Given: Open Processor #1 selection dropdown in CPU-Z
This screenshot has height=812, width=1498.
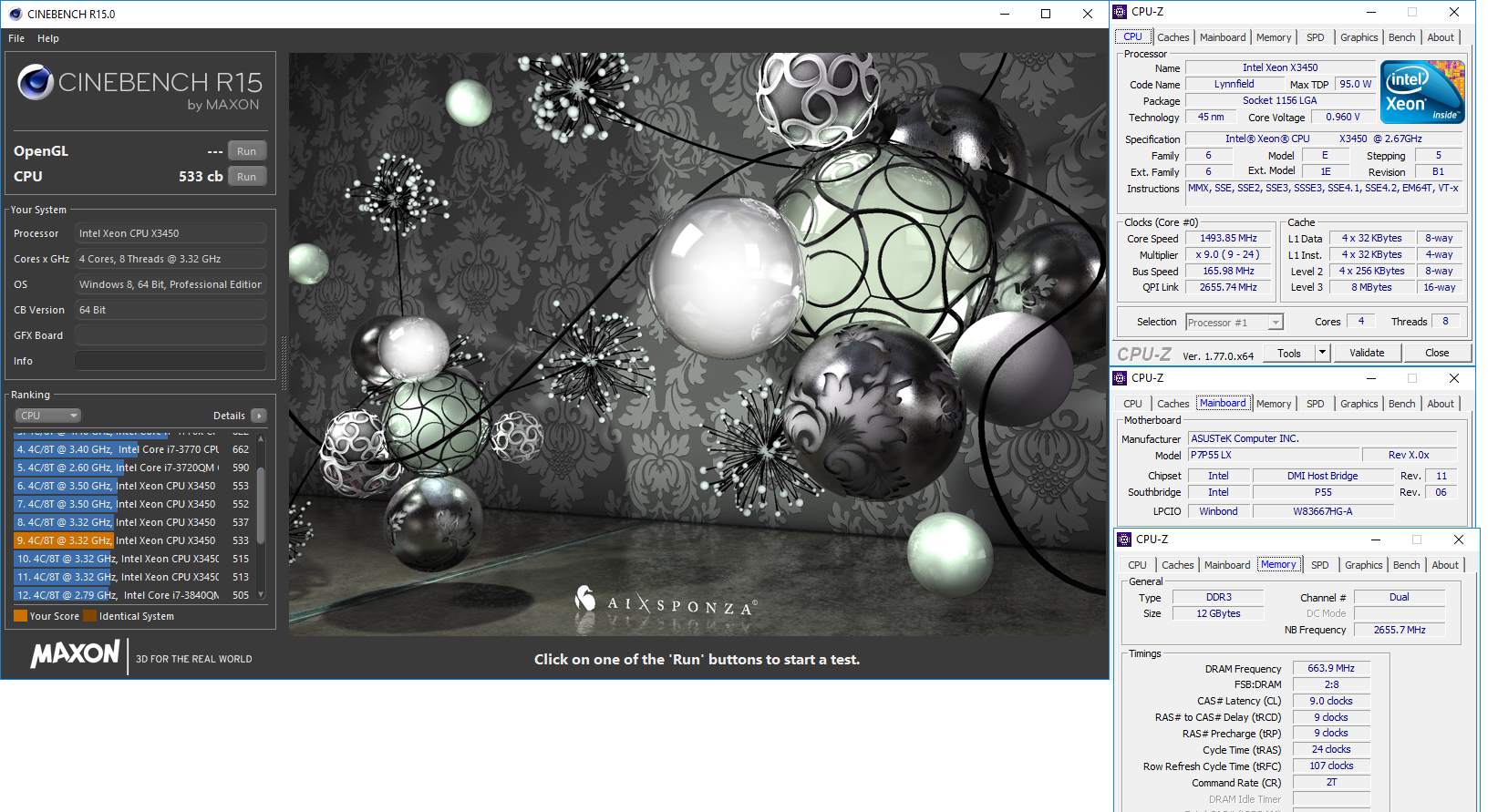Looking at the screenshot, I should coord(1235,323).
